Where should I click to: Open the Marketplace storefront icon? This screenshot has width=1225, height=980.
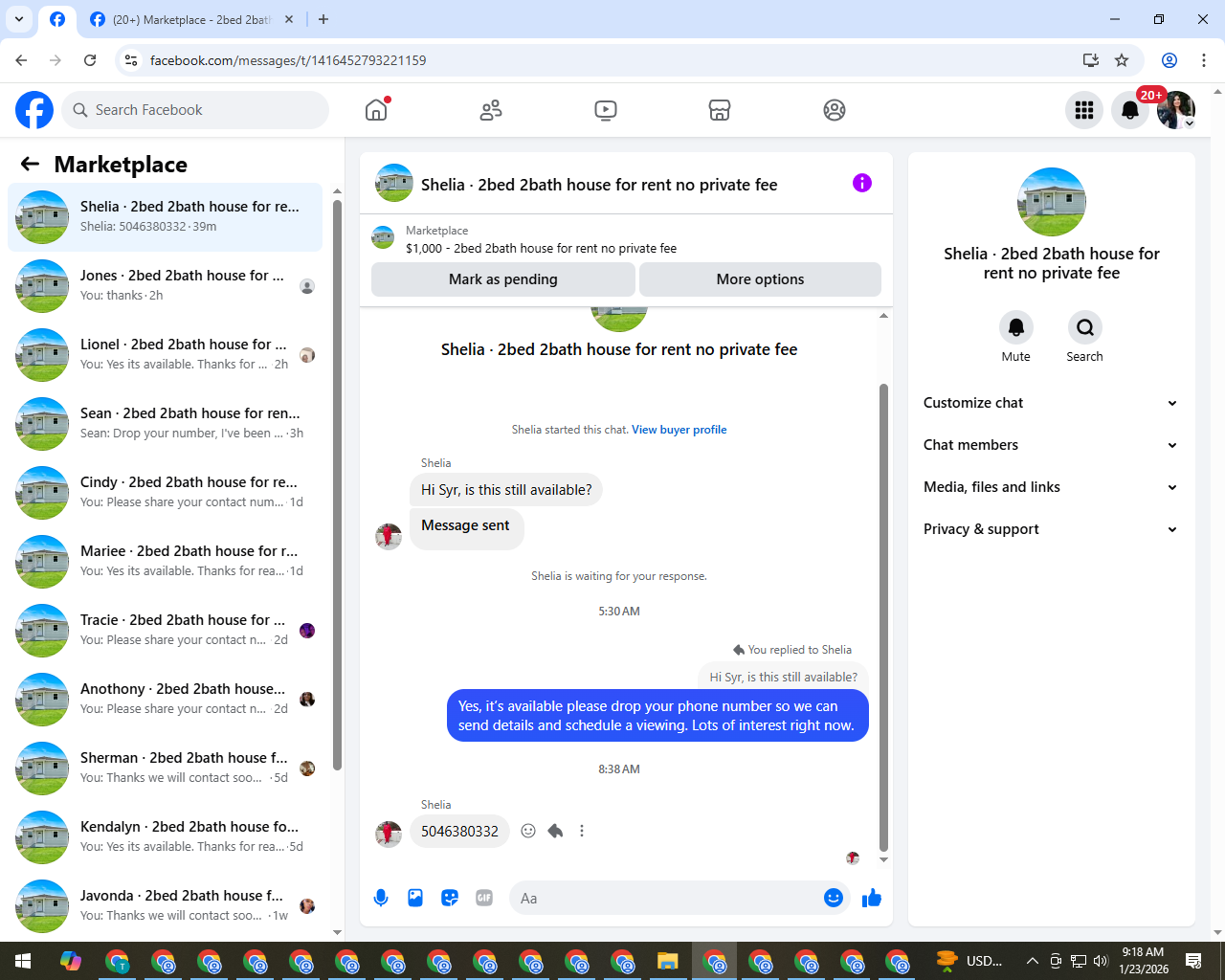(x=720, y=110)
